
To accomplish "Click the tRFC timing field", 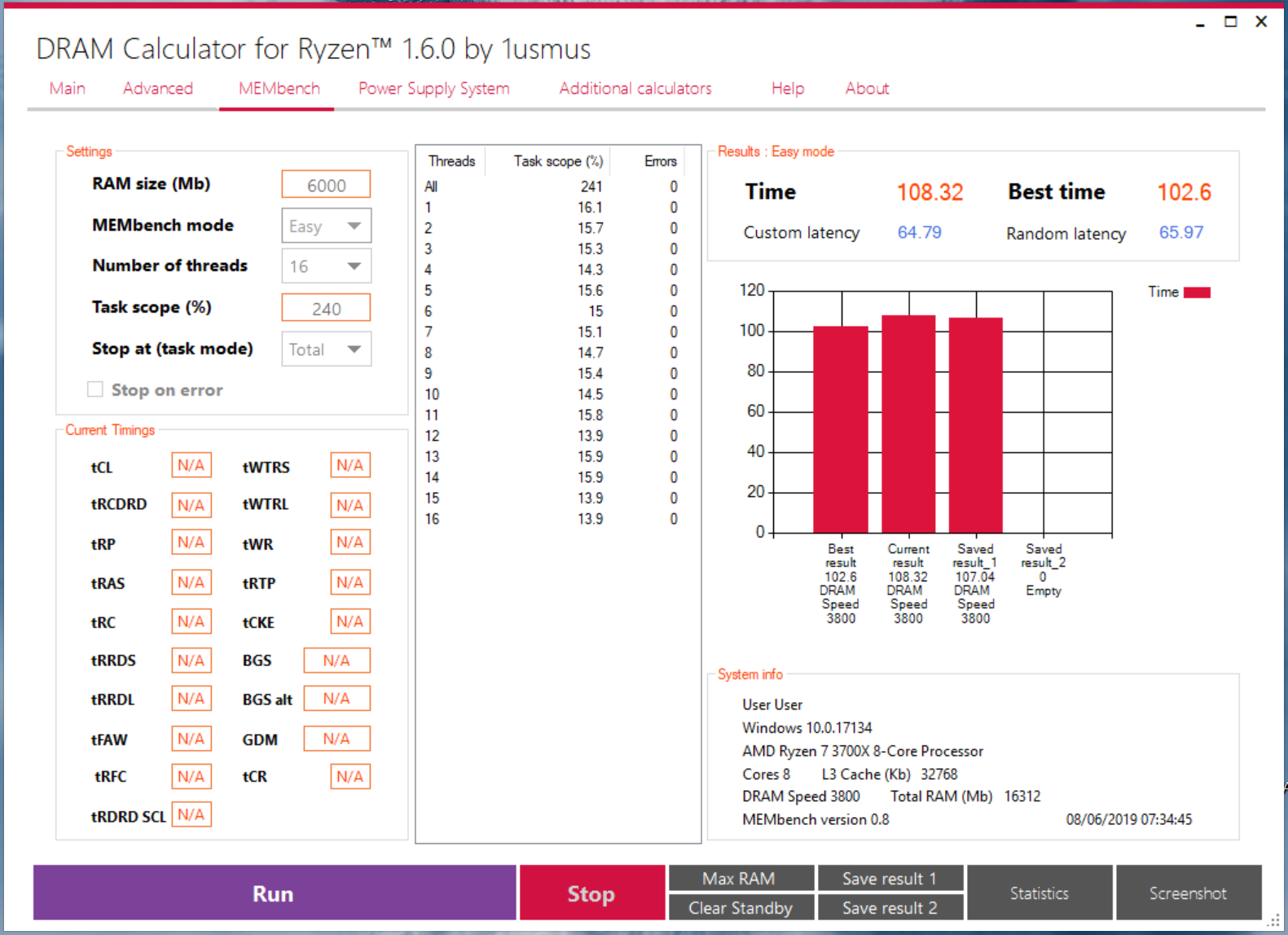I will point(191,776).
